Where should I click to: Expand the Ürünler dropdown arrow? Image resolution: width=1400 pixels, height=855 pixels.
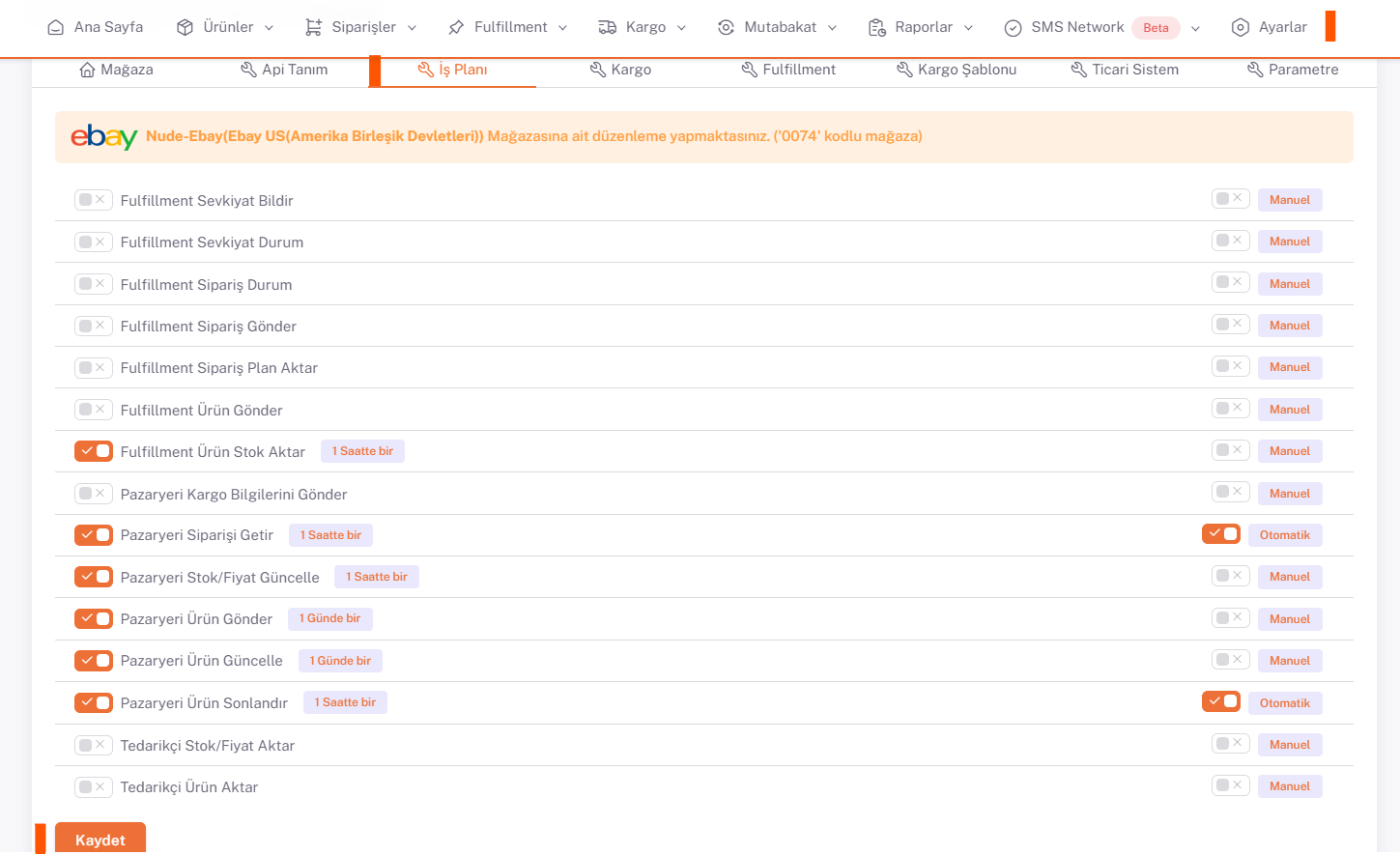(269, 28)
